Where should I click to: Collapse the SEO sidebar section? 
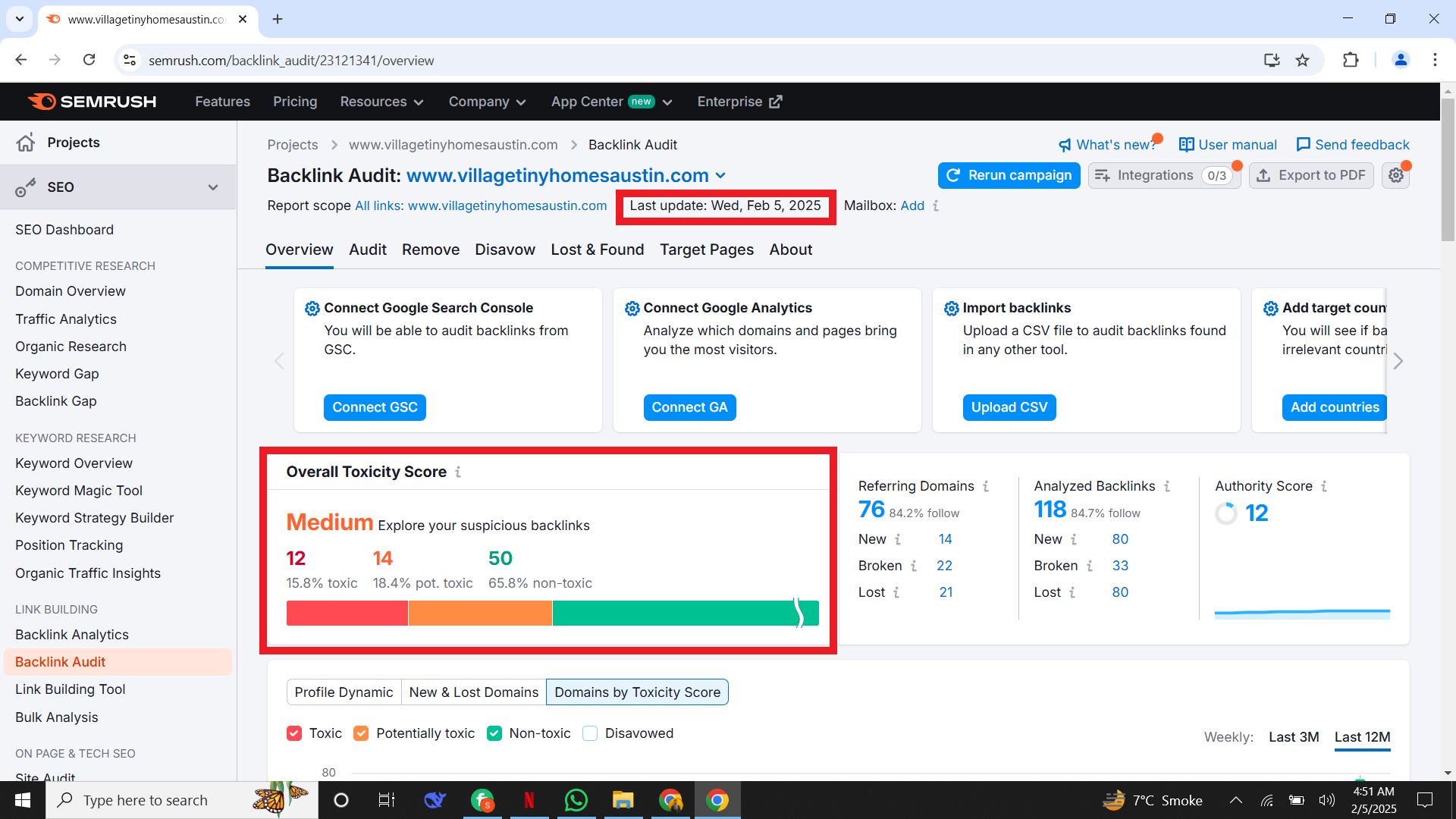(x=213, y=187)
